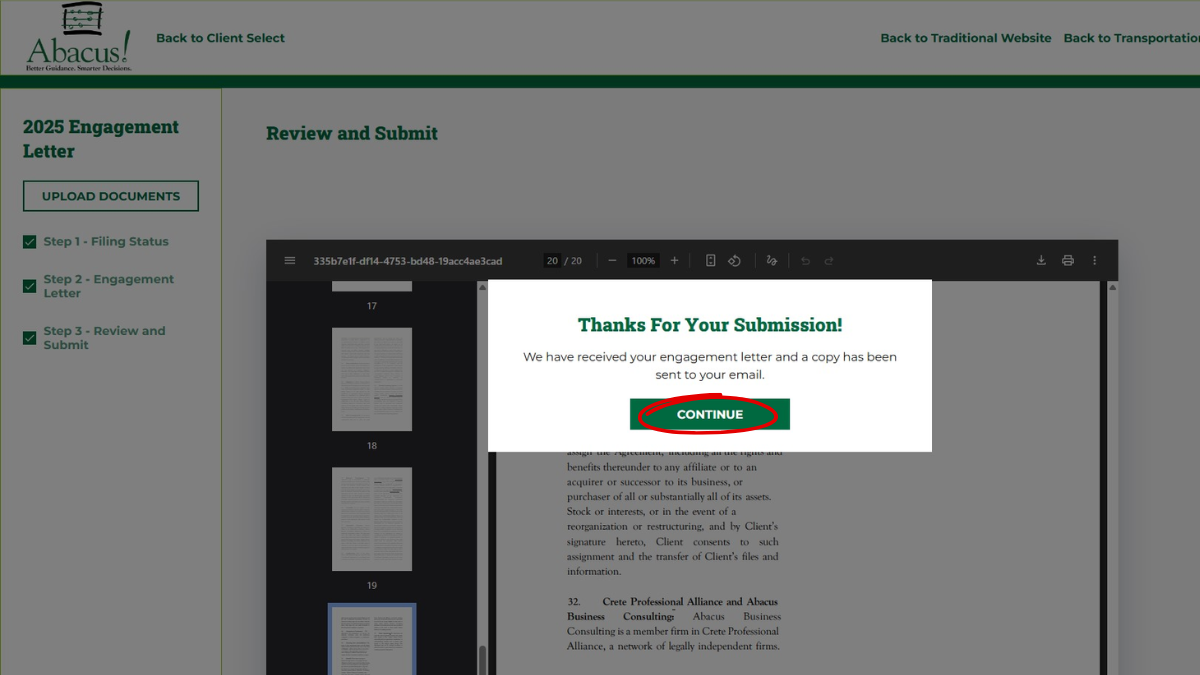Toggle the PDF sidebar hamburger menu
The width and height of the screenshot is (1200, 675).
point(290,261)
